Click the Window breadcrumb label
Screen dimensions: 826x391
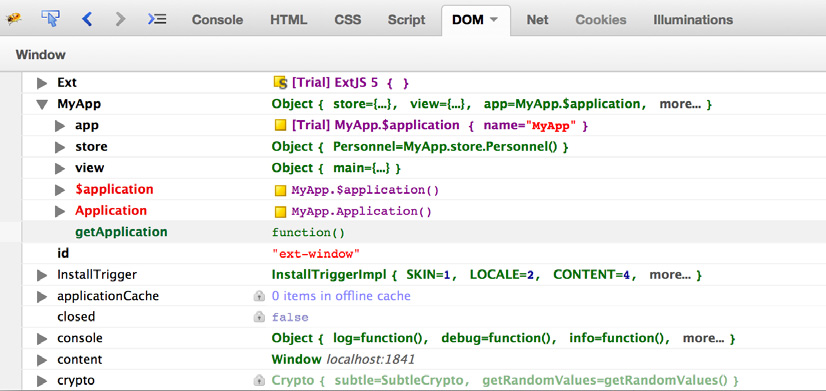[41, 55]
